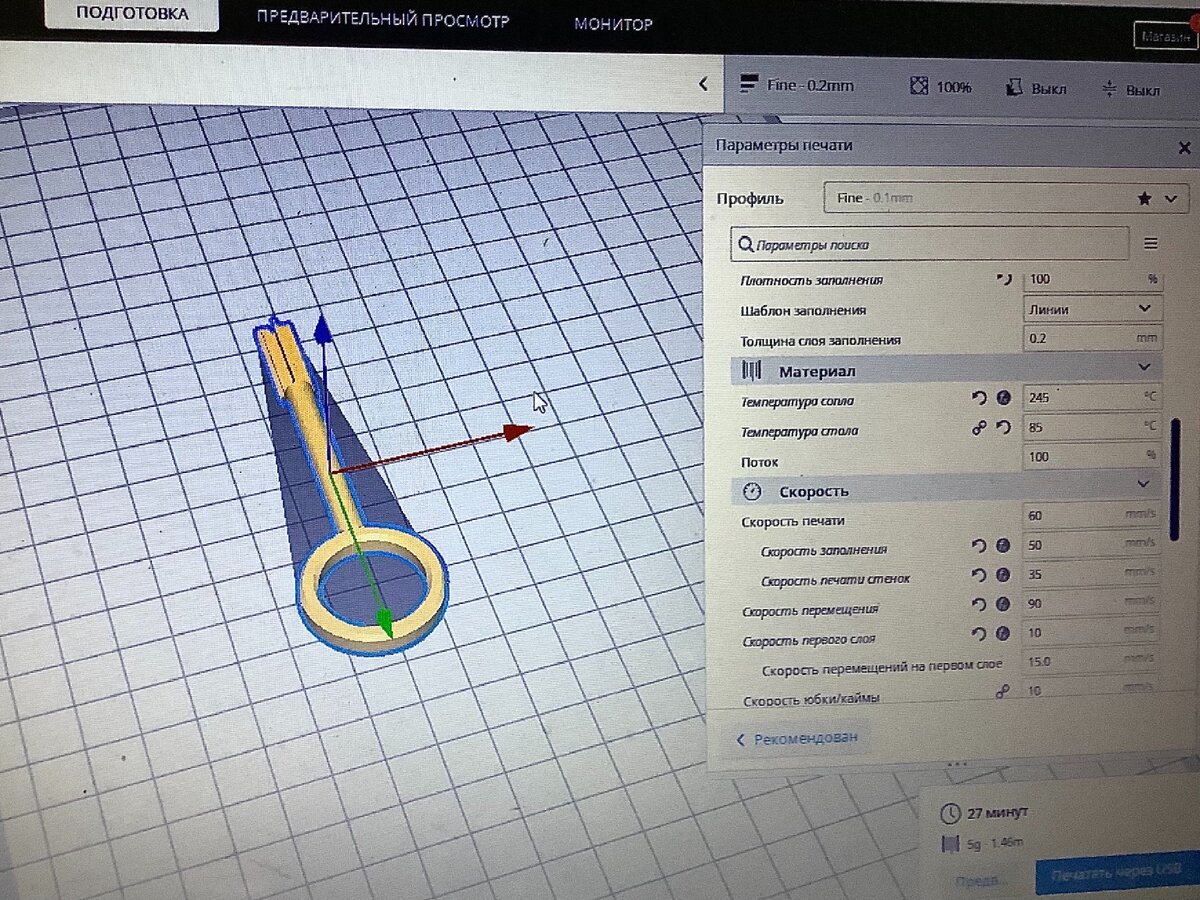Close the Параметры печати panel
The width and height of the screenshot is (1200, 900).
[x=1184, y=148]
